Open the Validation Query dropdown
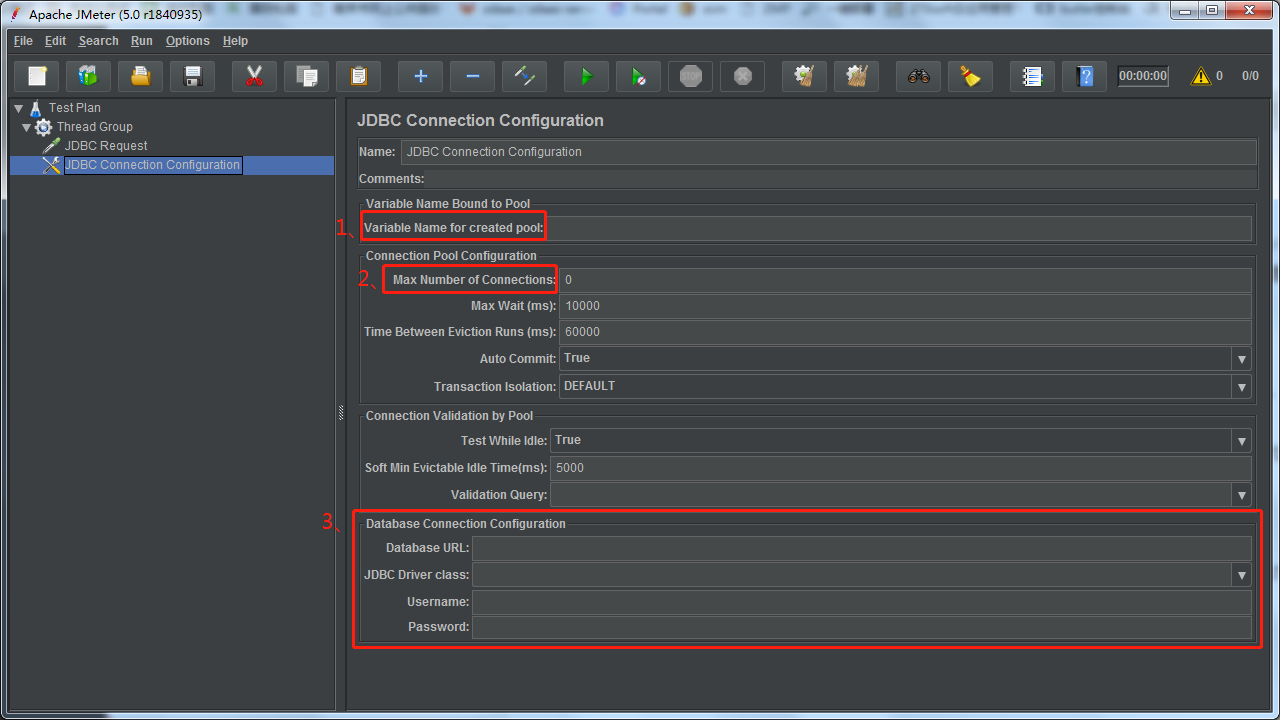Viewport: 1280px width, 720px height. [x=1242, y=495]
